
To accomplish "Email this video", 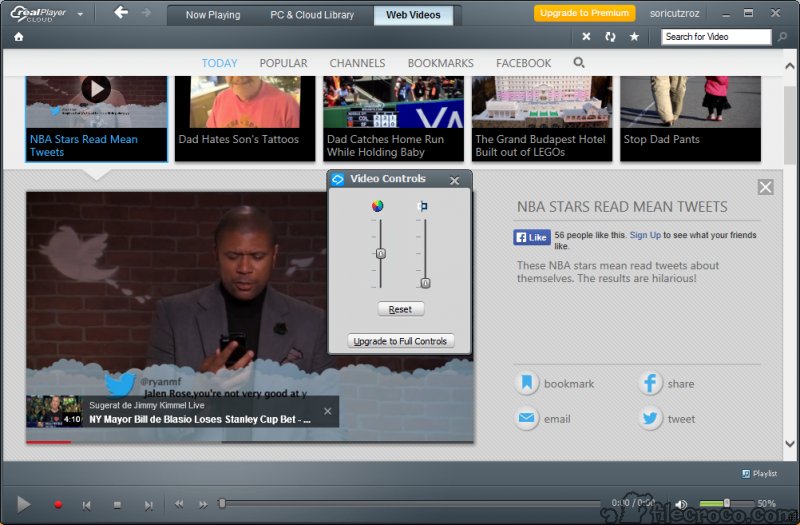I will click(x=543, y=419).
